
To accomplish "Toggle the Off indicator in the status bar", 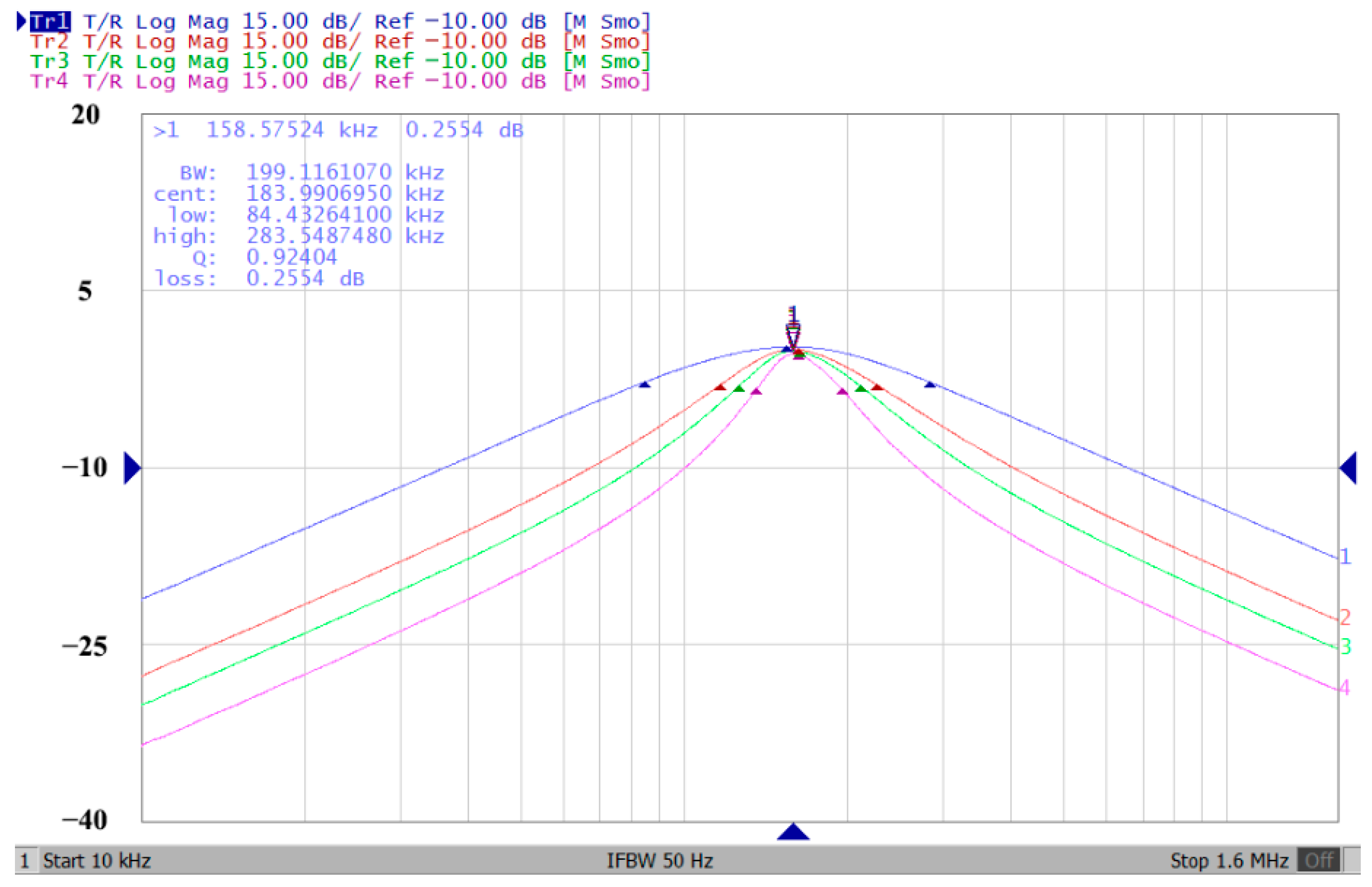I will click(x=1318, y=860).
